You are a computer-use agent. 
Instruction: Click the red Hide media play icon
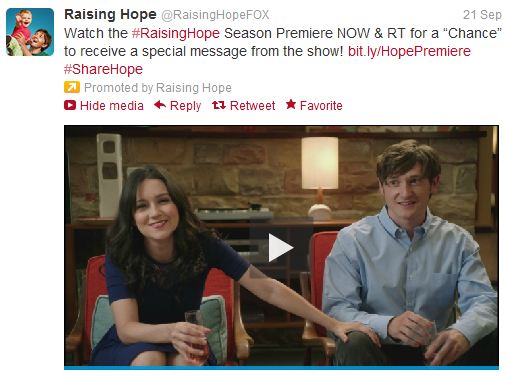click(x=70, y=105)
